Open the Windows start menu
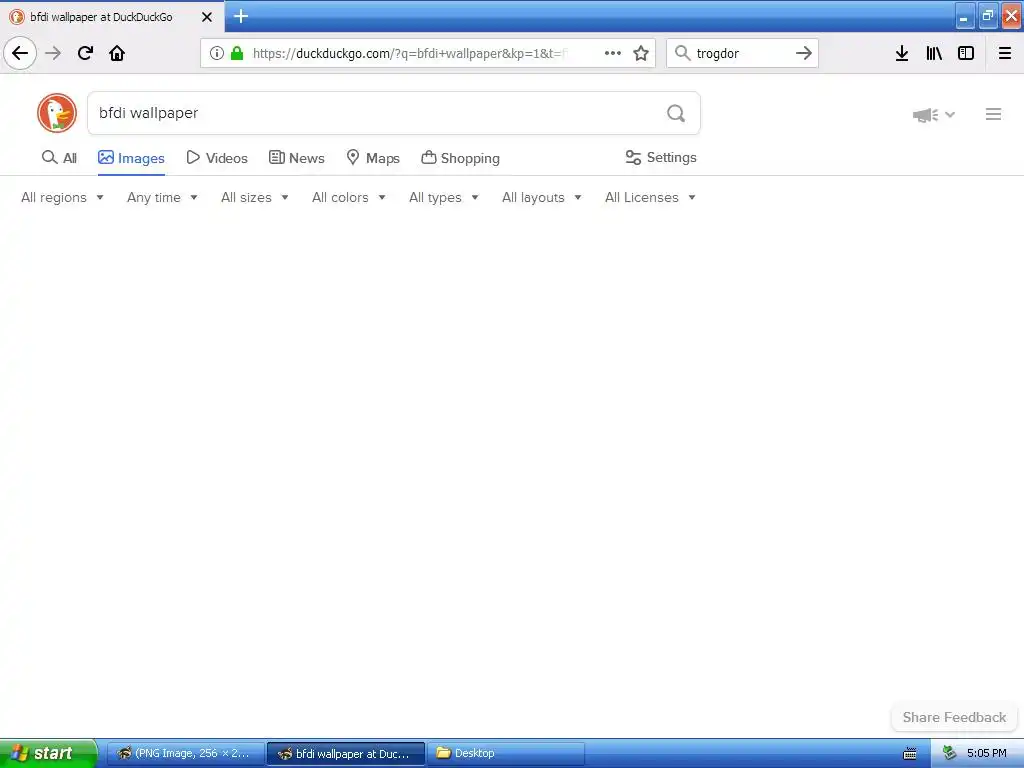Viewport: 1024px width, 768px height. 48,753
